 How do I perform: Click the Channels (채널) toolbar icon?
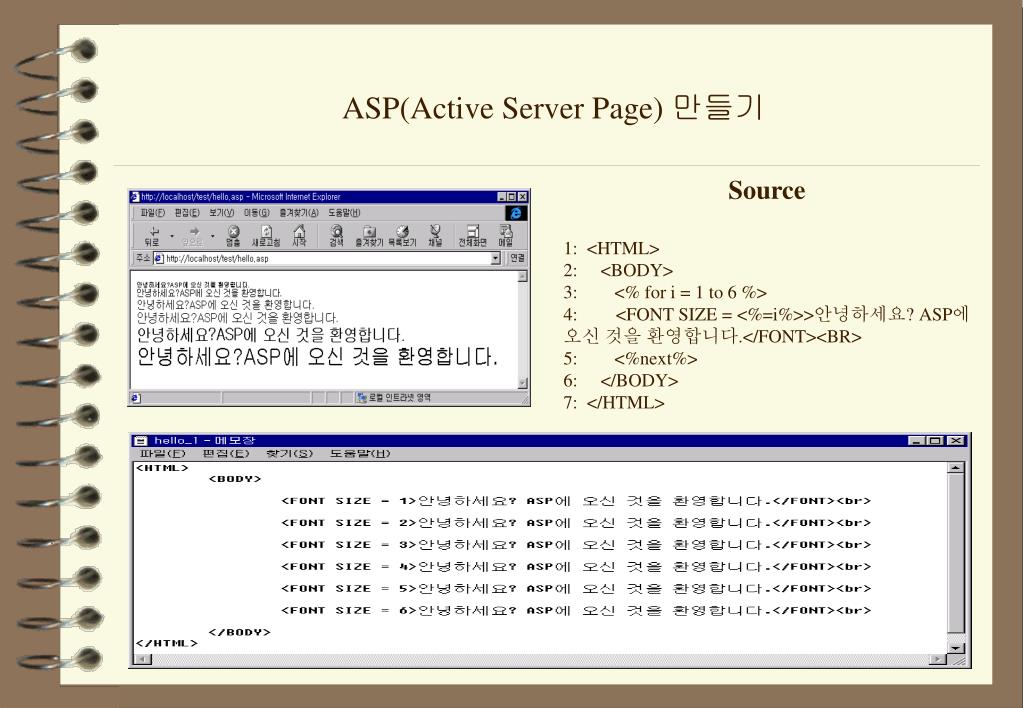coord(435,236)
